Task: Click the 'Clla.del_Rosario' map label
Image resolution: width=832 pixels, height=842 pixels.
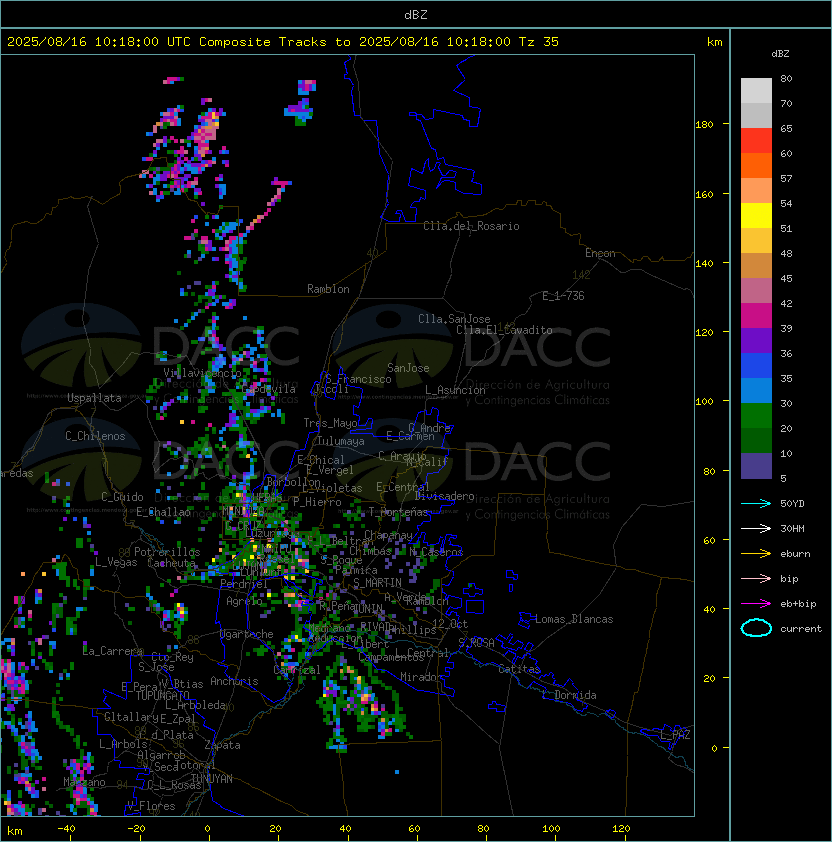Action: pos(471,226)
